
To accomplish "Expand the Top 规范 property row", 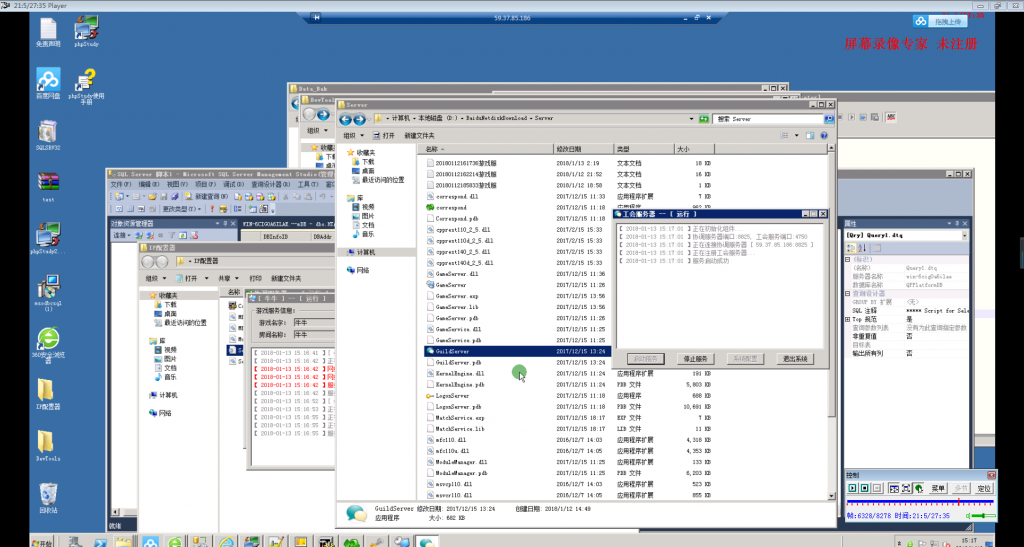I will (x=847, y=319).
